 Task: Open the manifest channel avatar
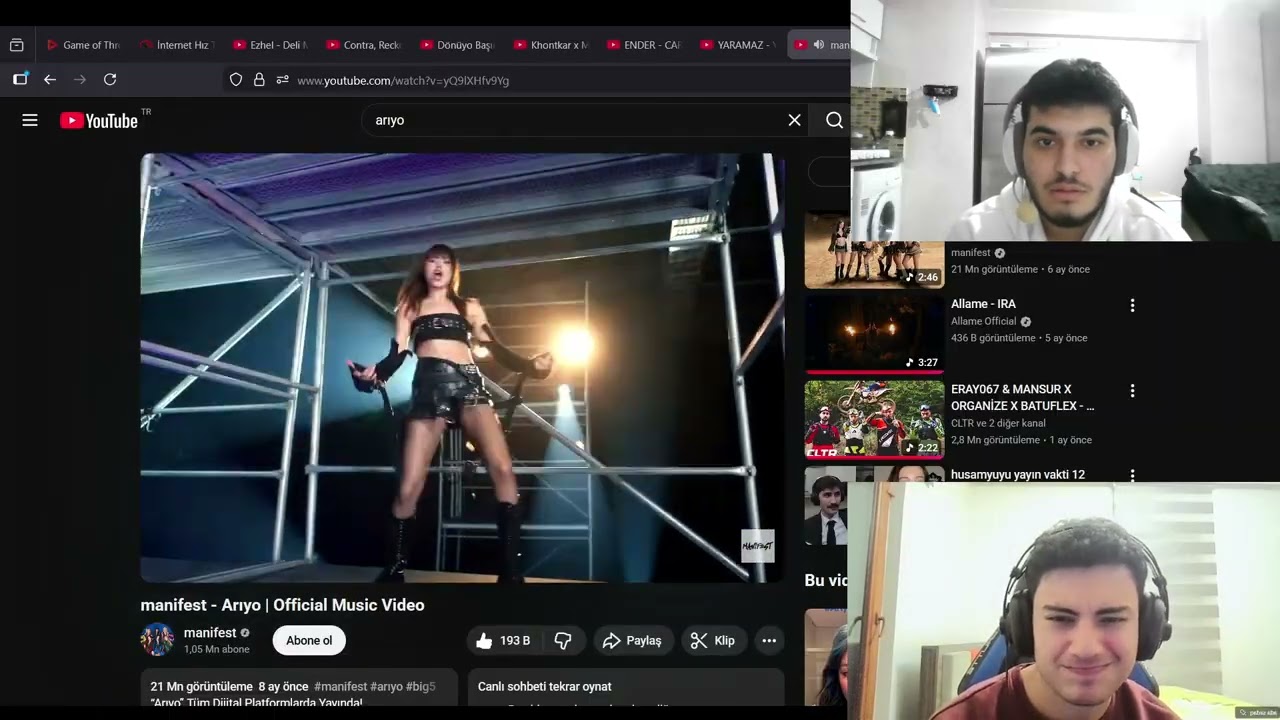pos(157,640)
